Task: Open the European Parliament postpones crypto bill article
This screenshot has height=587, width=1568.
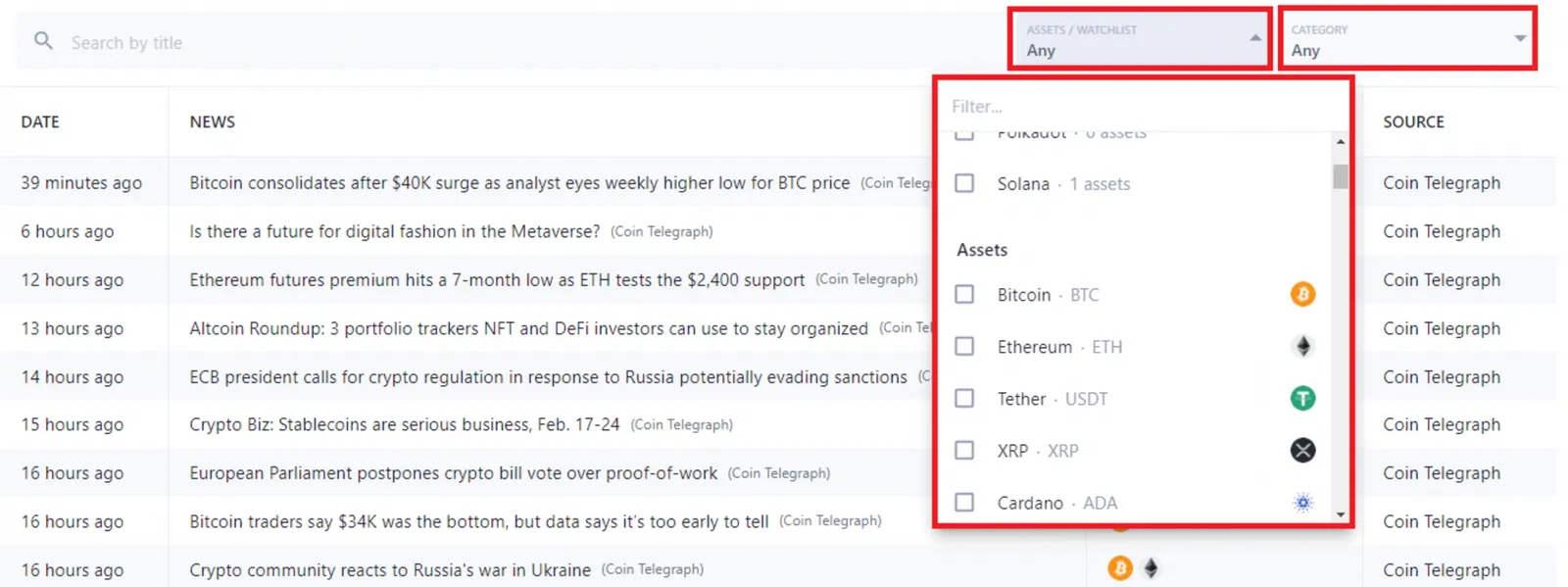Action: (453, 472)
